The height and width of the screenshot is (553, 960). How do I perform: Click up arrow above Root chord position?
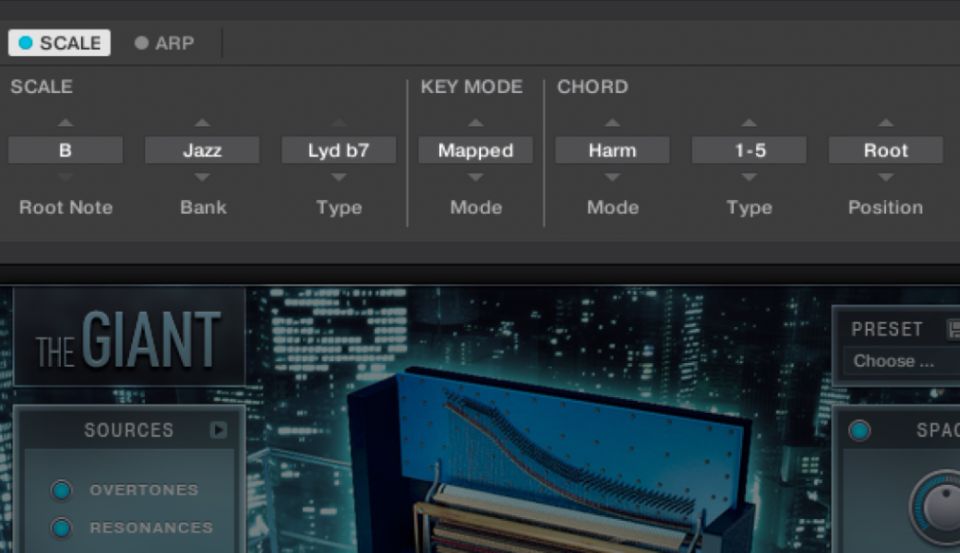[885, 123]
